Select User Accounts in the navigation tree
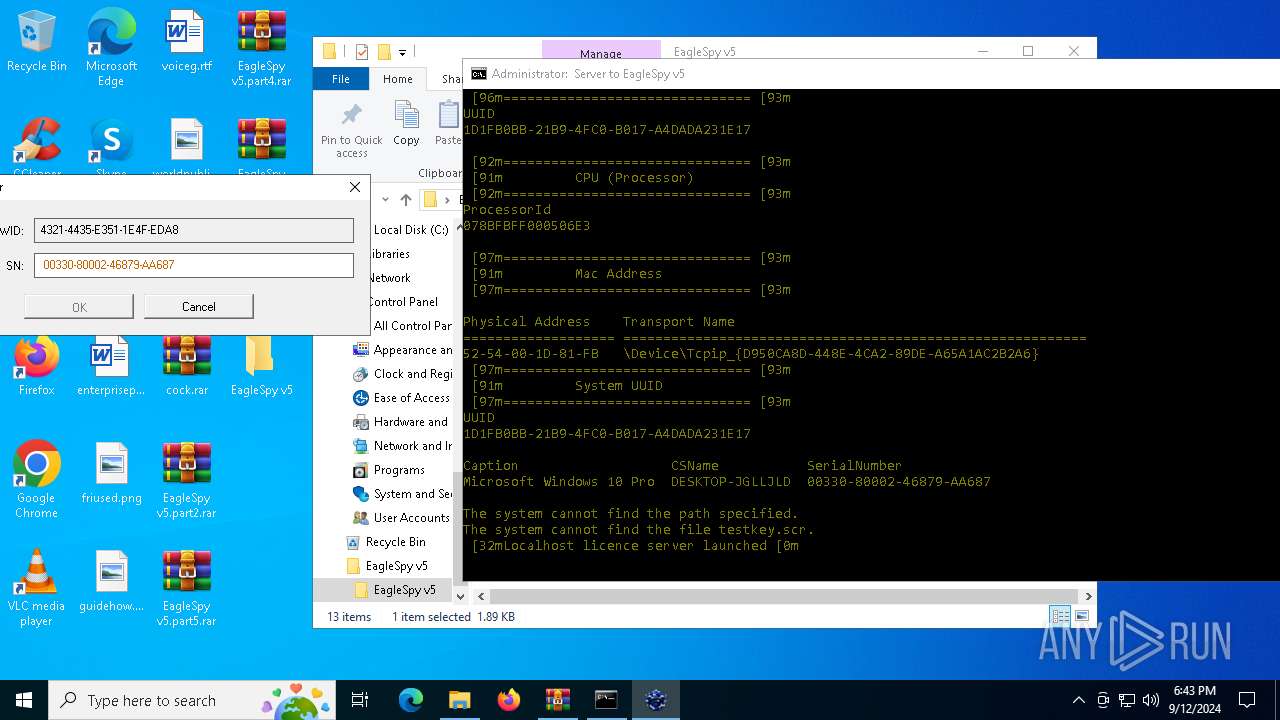Viewport: 1280px width, 720px height. pyautogui.click(x=403, y=518)
